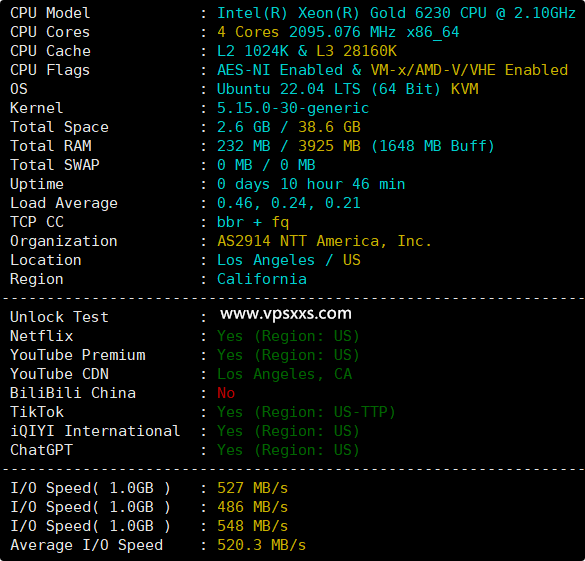Click the AS2914 NTT America organization text
Screen dimensions: 585x561
pyautogui.click(x=324, y=241)
